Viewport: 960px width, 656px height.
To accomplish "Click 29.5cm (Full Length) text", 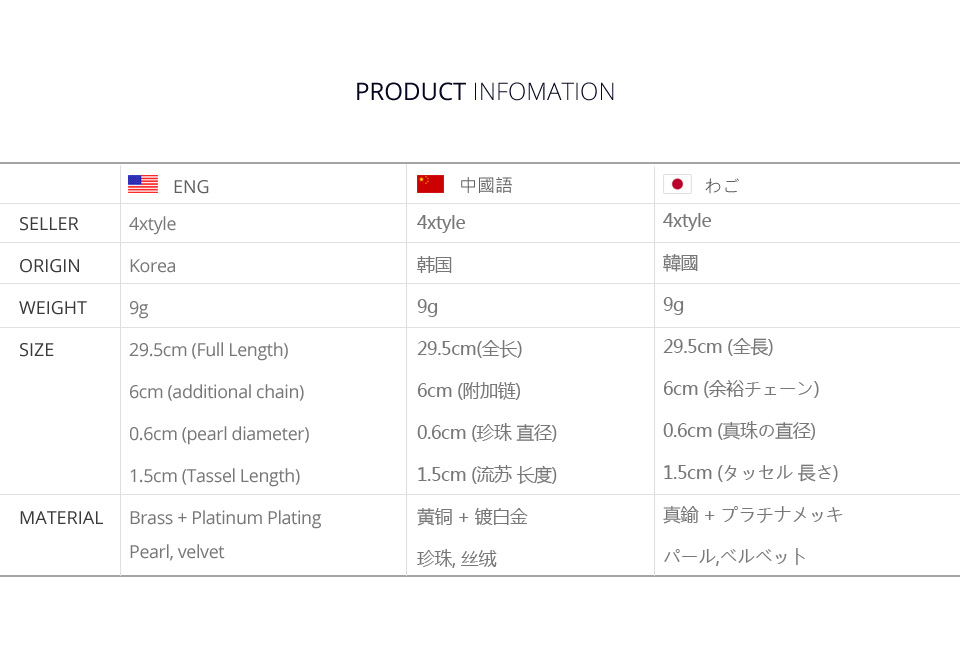I will click(208, 350).
